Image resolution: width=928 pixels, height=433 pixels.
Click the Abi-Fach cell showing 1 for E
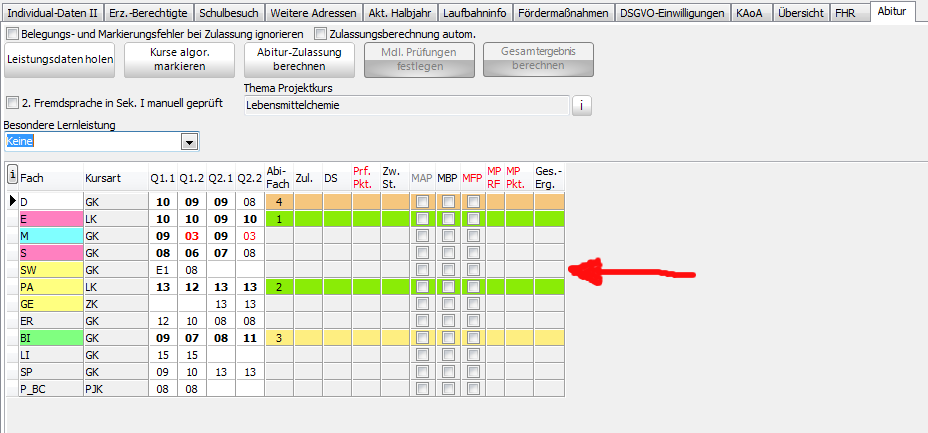point(279,219)
